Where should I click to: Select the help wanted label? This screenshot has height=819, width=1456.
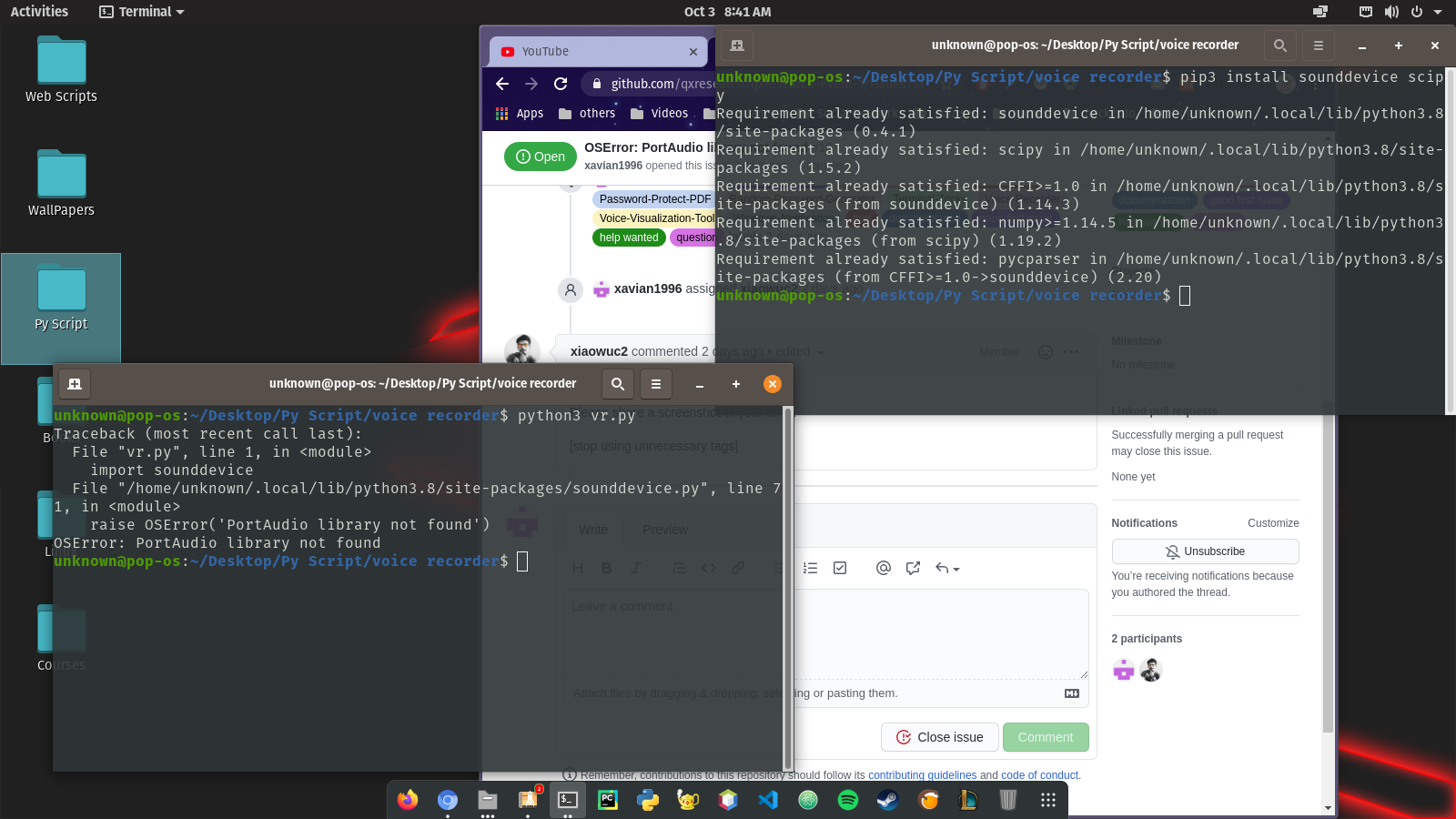tap(629, 238)
